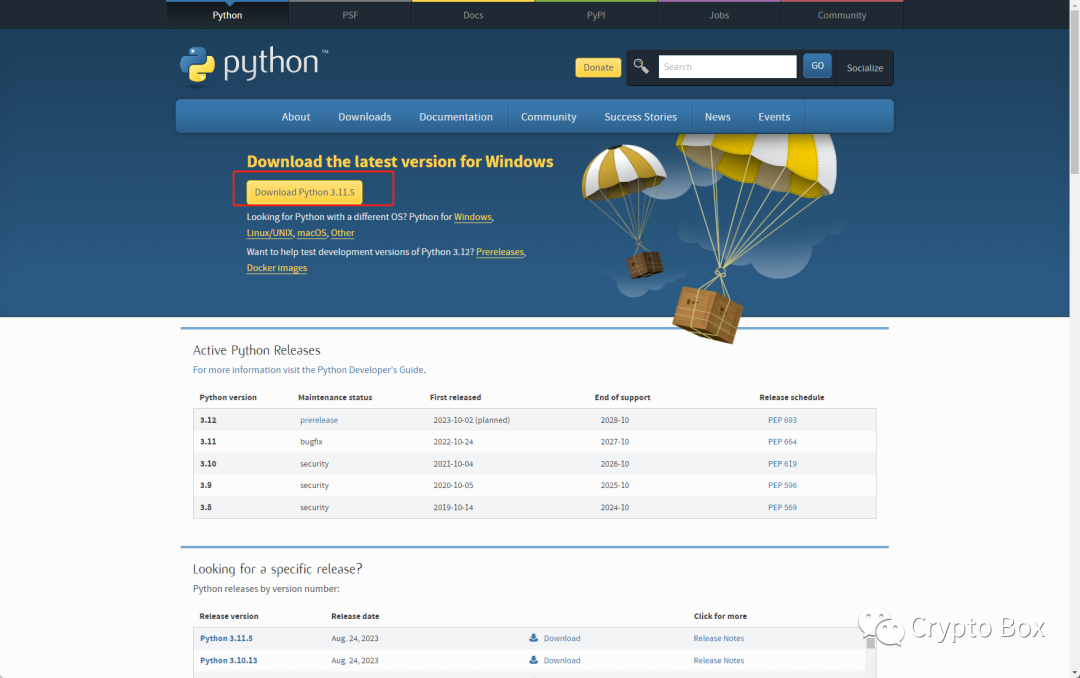Open PEP 619 link
The image size is (1080, 678).
[x=782, y=464]
